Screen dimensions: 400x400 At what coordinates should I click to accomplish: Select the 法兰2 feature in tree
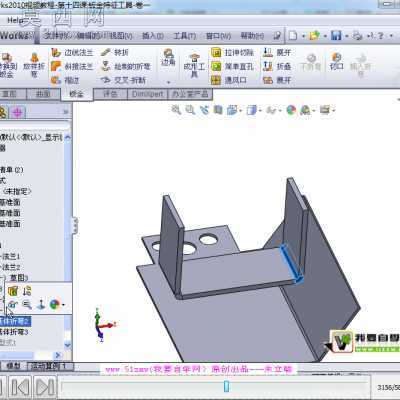(x=11, y=267)
